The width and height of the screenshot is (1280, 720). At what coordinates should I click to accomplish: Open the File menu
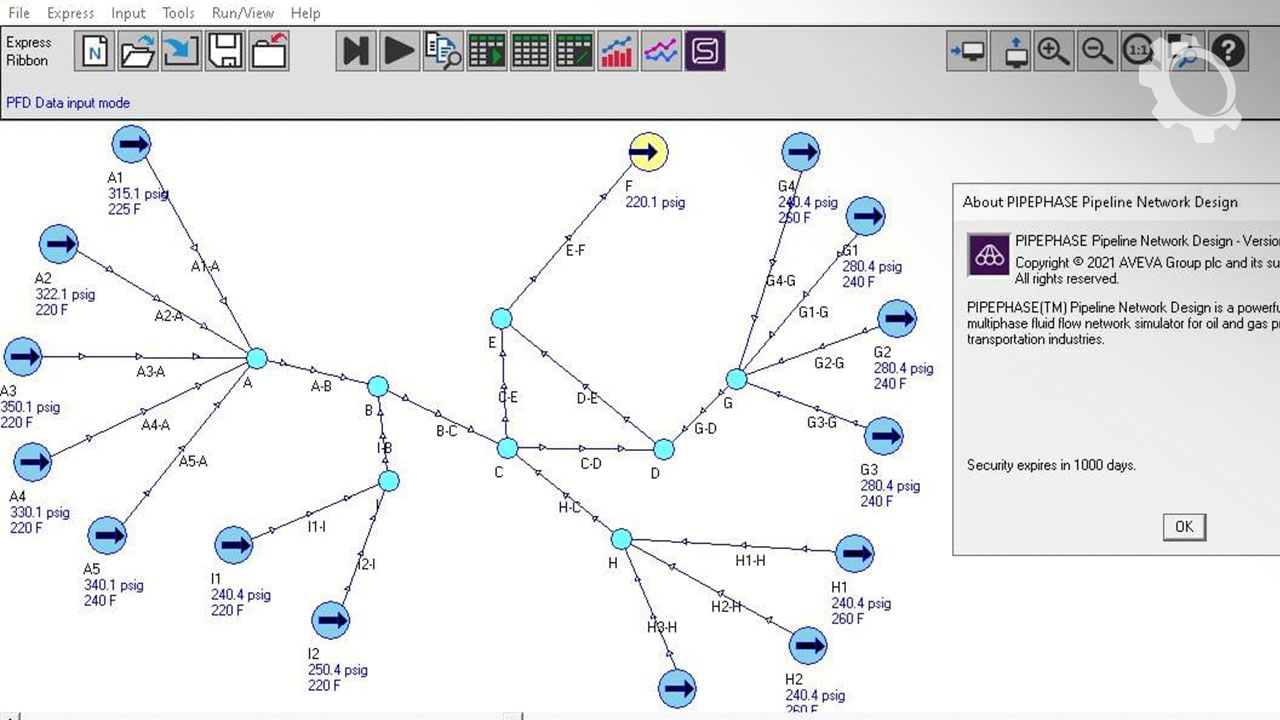click(18, 13)
